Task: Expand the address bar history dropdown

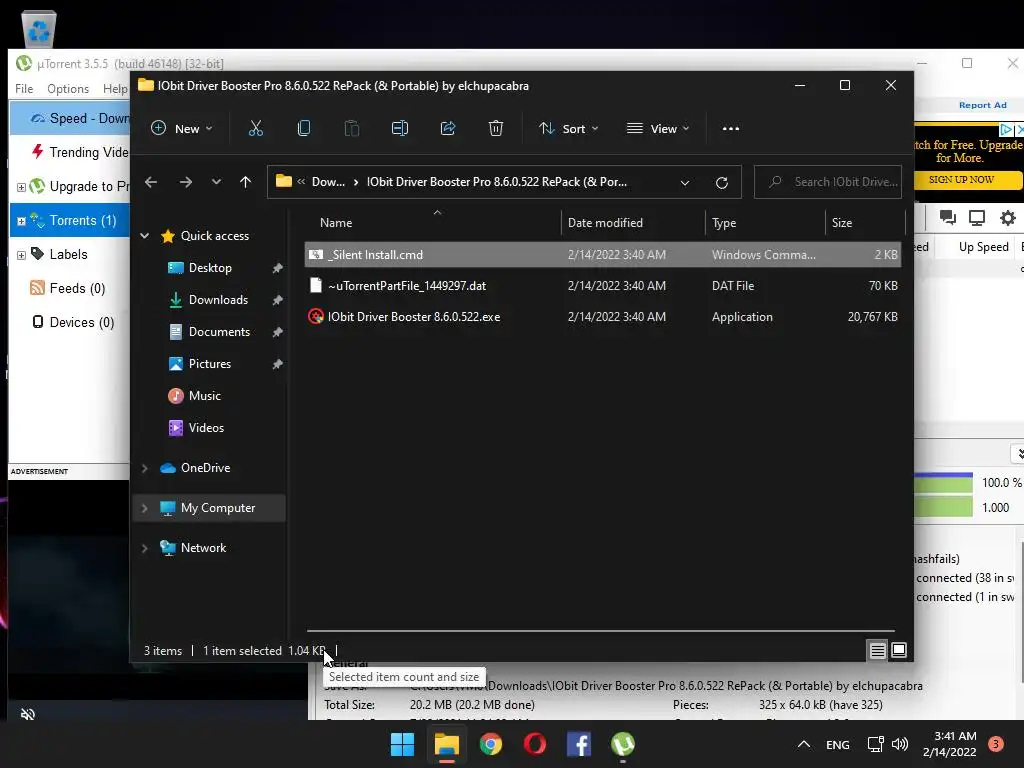Action: point(684,183)
